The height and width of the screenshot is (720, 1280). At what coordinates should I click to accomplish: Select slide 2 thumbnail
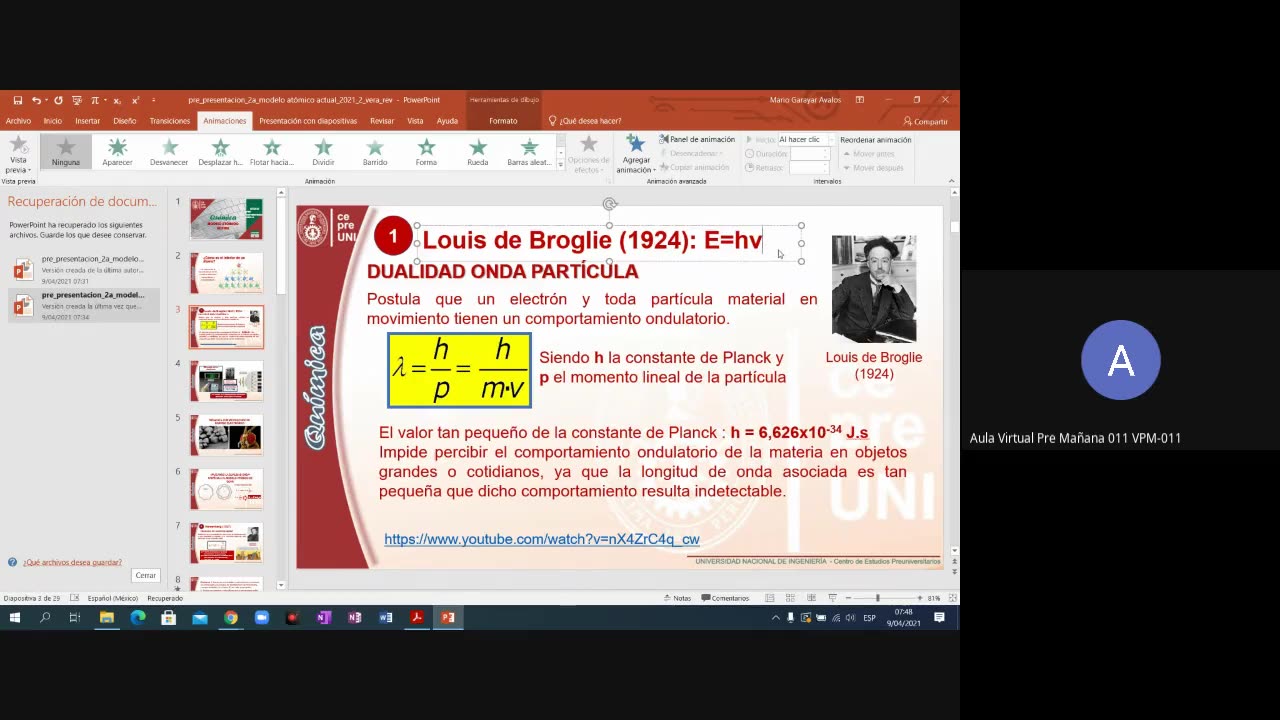(x=227, y=273)
